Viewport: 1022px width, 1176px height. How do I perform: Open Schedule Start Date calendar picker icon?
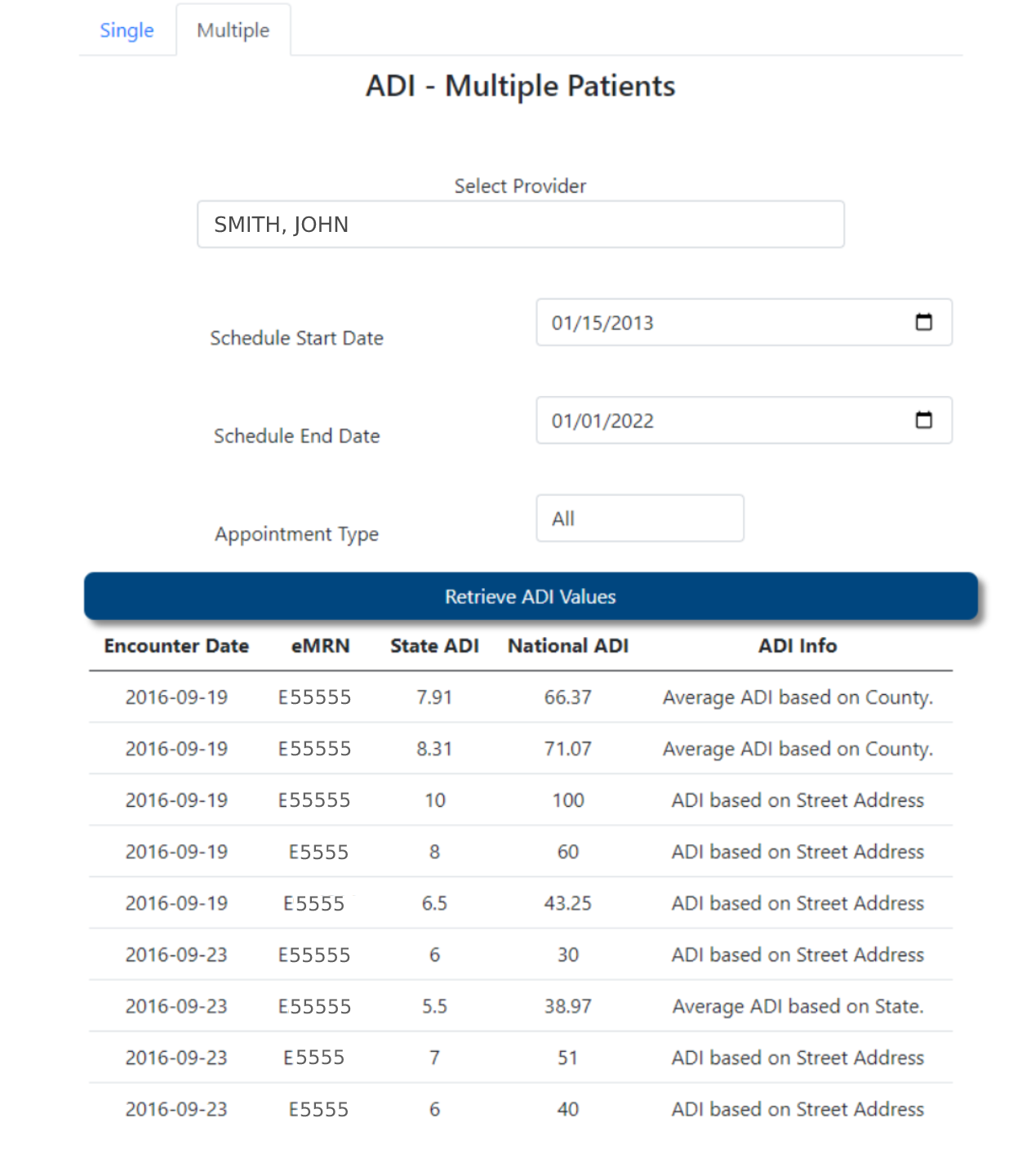(x=923, y=323)
